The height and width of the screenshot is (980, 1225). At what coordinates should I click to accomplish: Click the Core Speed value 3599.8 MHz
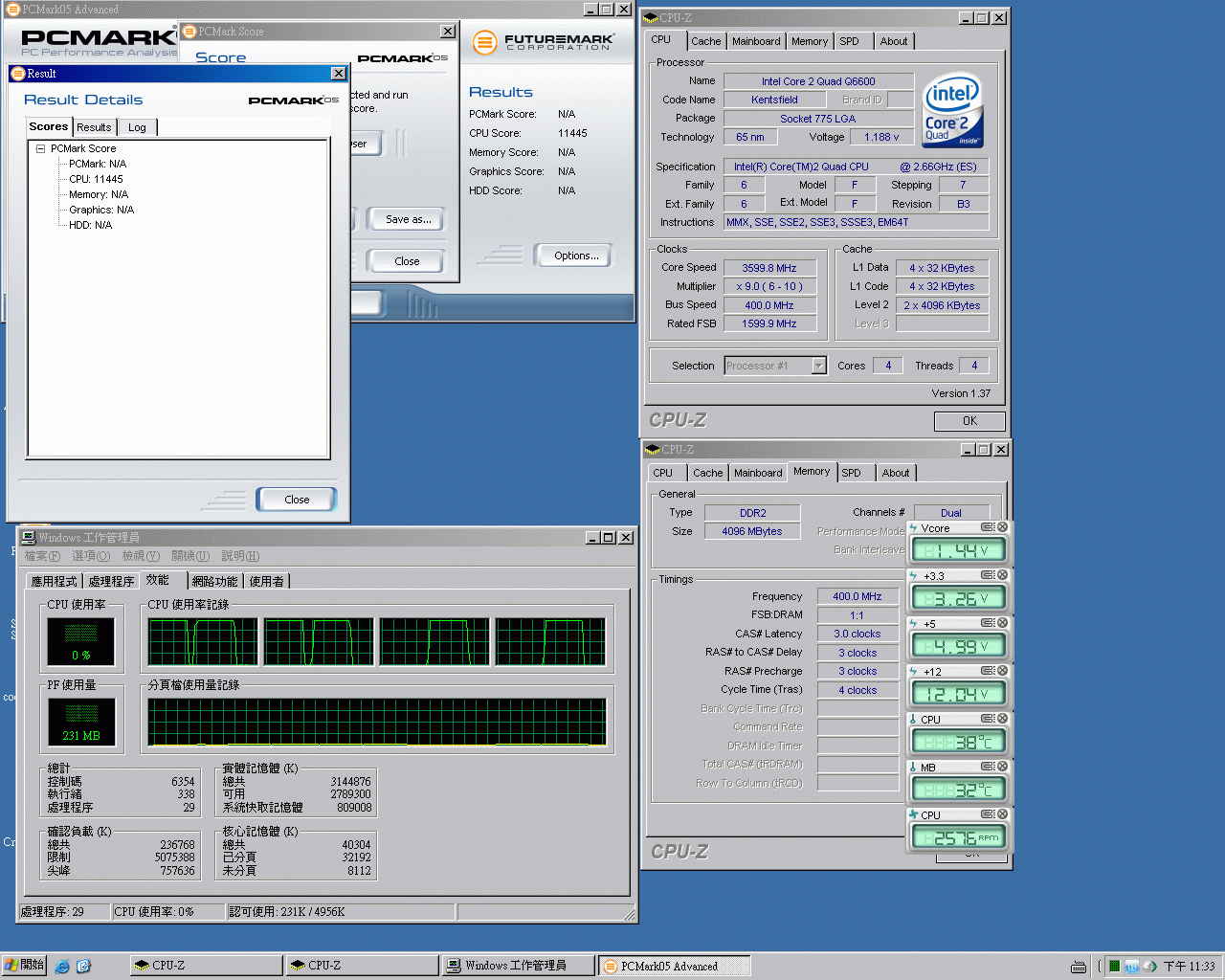769,268
